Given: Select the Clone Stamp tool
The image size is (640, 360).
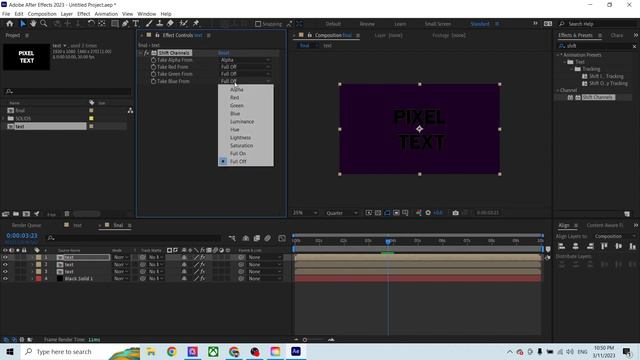Looking at the screenshot, I should tap(160, 24).
